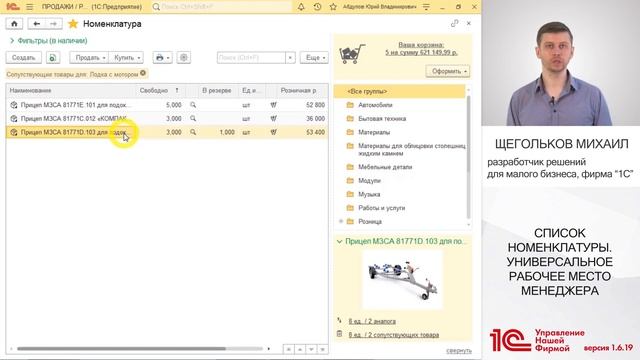
Task: Select Музыка group
Action: click(369, 194)
